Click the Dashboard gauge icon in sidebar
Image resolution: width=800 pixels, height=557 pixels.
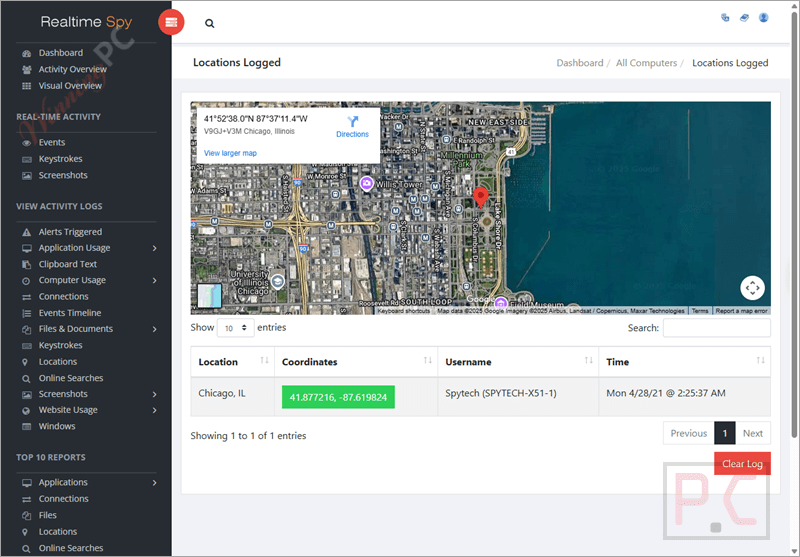(27, 53)
